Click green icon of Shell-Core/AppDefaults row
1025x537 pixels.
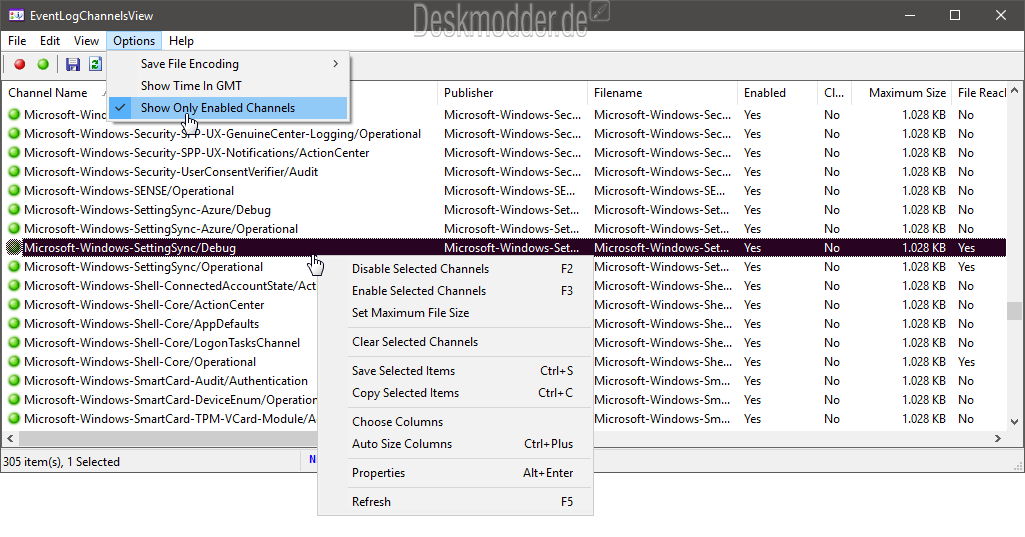tap(14, 324)
